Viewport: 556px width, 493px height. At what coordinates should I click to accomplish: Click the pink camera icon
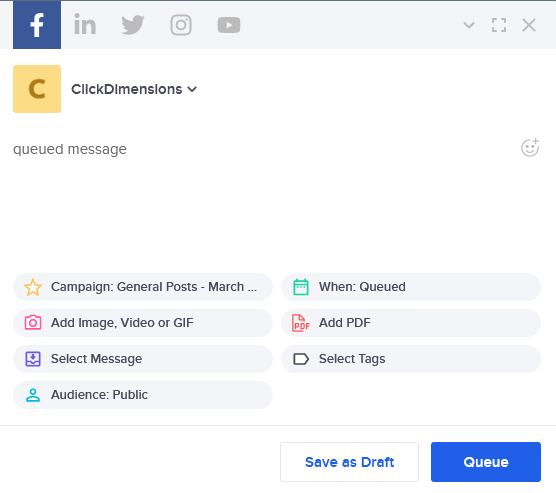33,323
